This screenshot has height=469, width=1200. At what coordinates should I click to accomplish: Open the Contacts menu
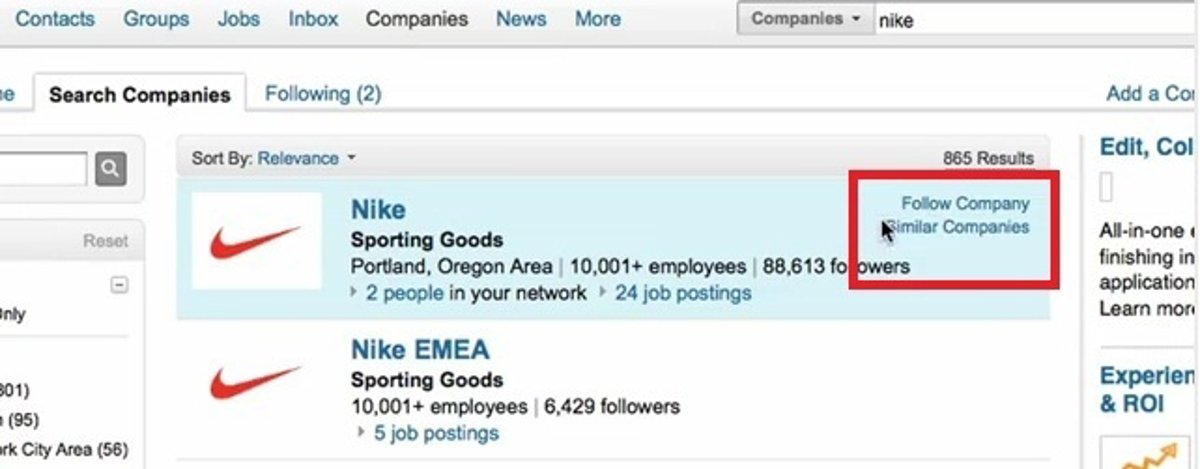(x=55, y=19)
